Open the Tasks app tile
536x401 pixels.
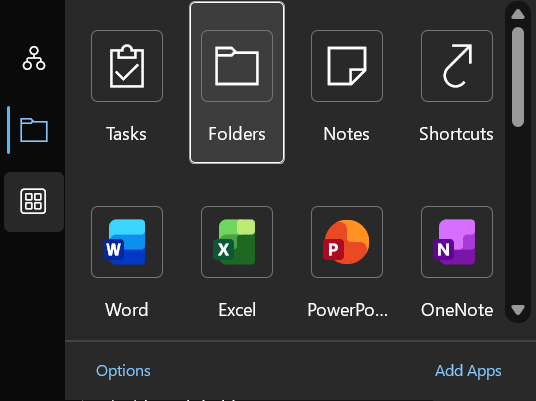tap(127, 66)
